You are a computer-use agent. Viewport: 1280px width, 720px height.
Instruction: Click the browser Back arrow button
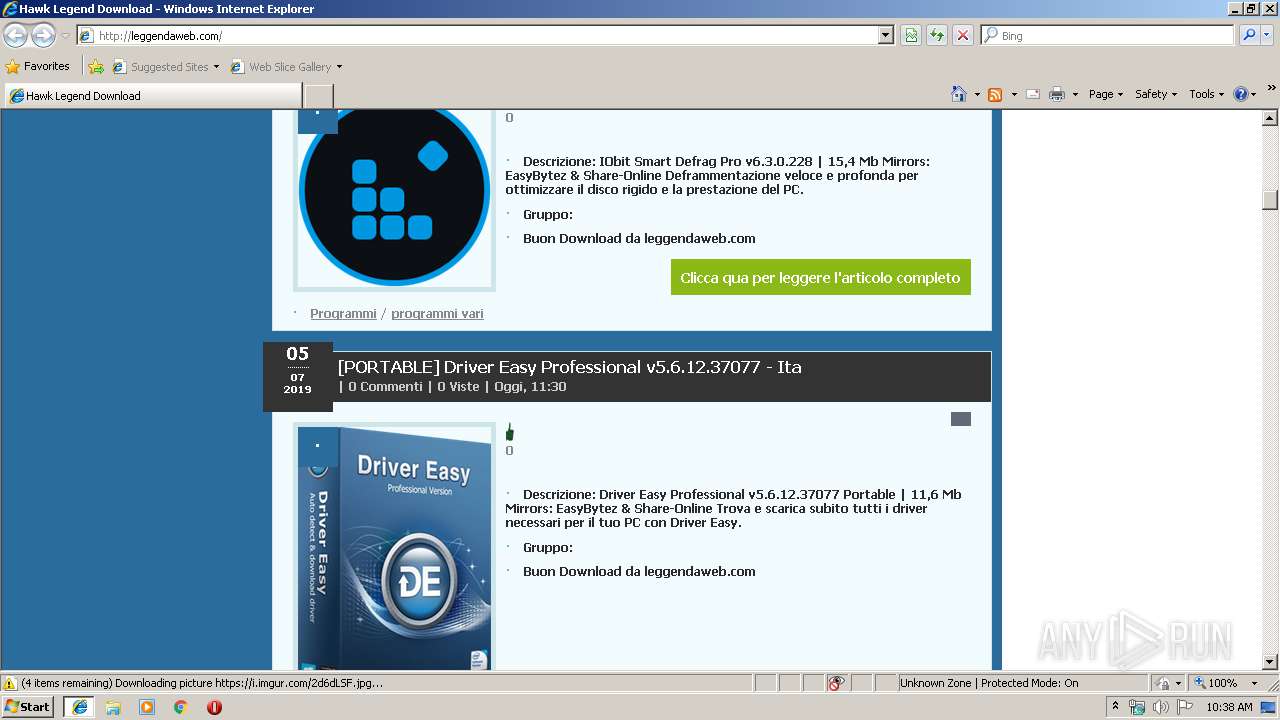coord(15,36)
